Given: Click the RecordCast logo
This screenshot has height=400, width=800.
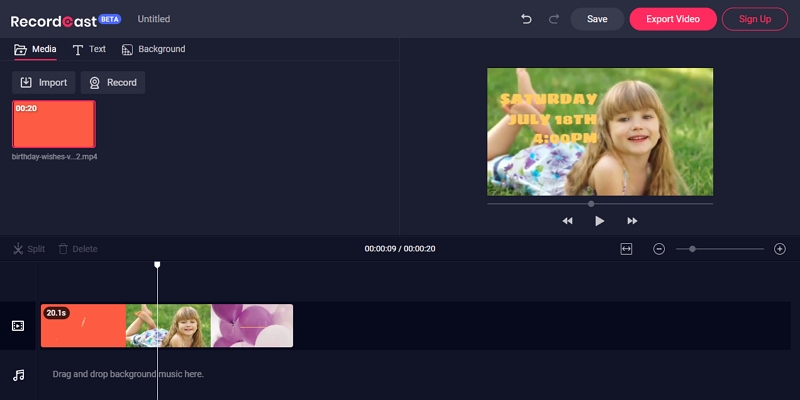Looking at the screenshot, I should coord(54,21).
